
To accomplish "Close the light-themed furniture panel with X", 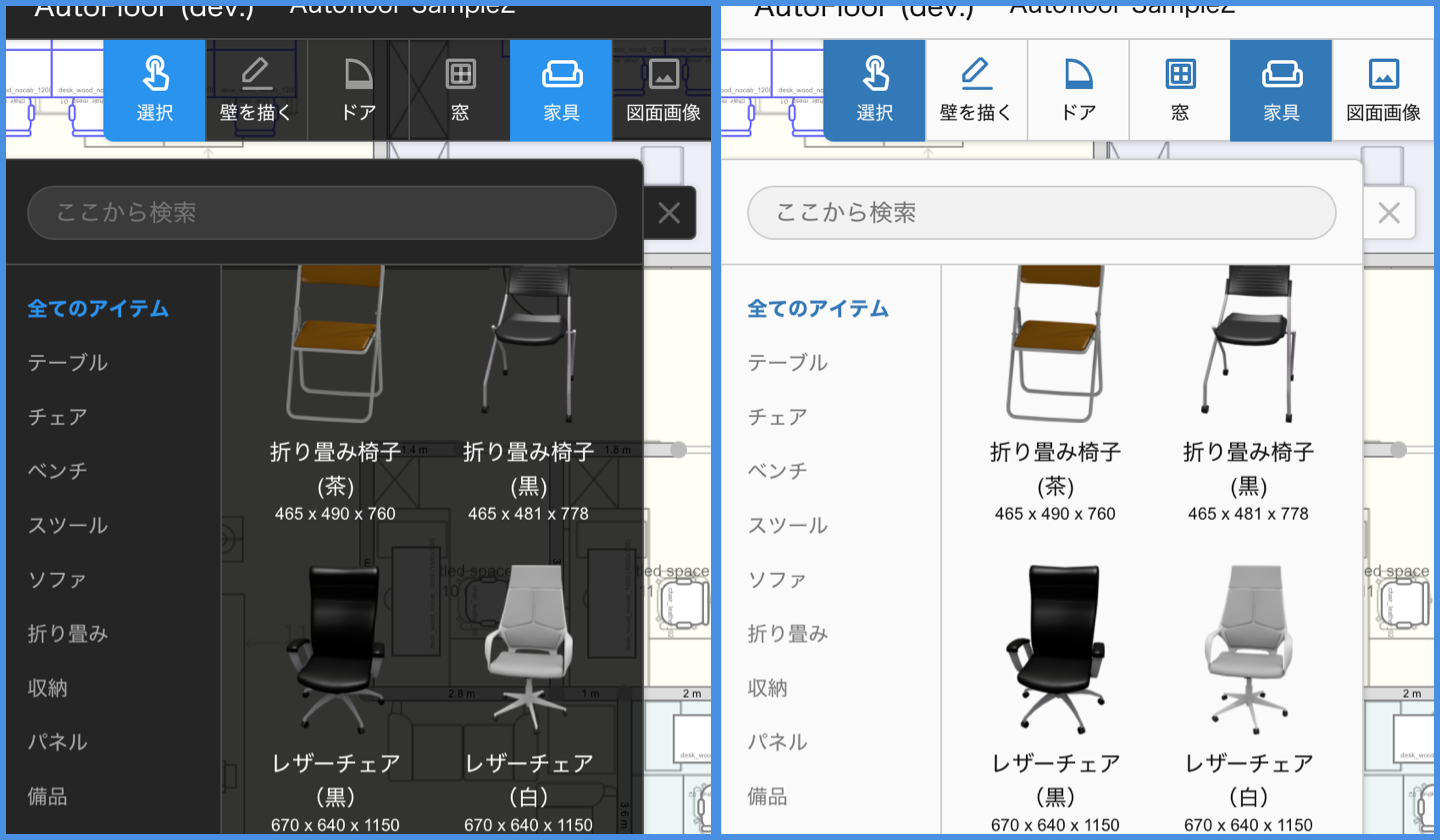I will 1389,212.
